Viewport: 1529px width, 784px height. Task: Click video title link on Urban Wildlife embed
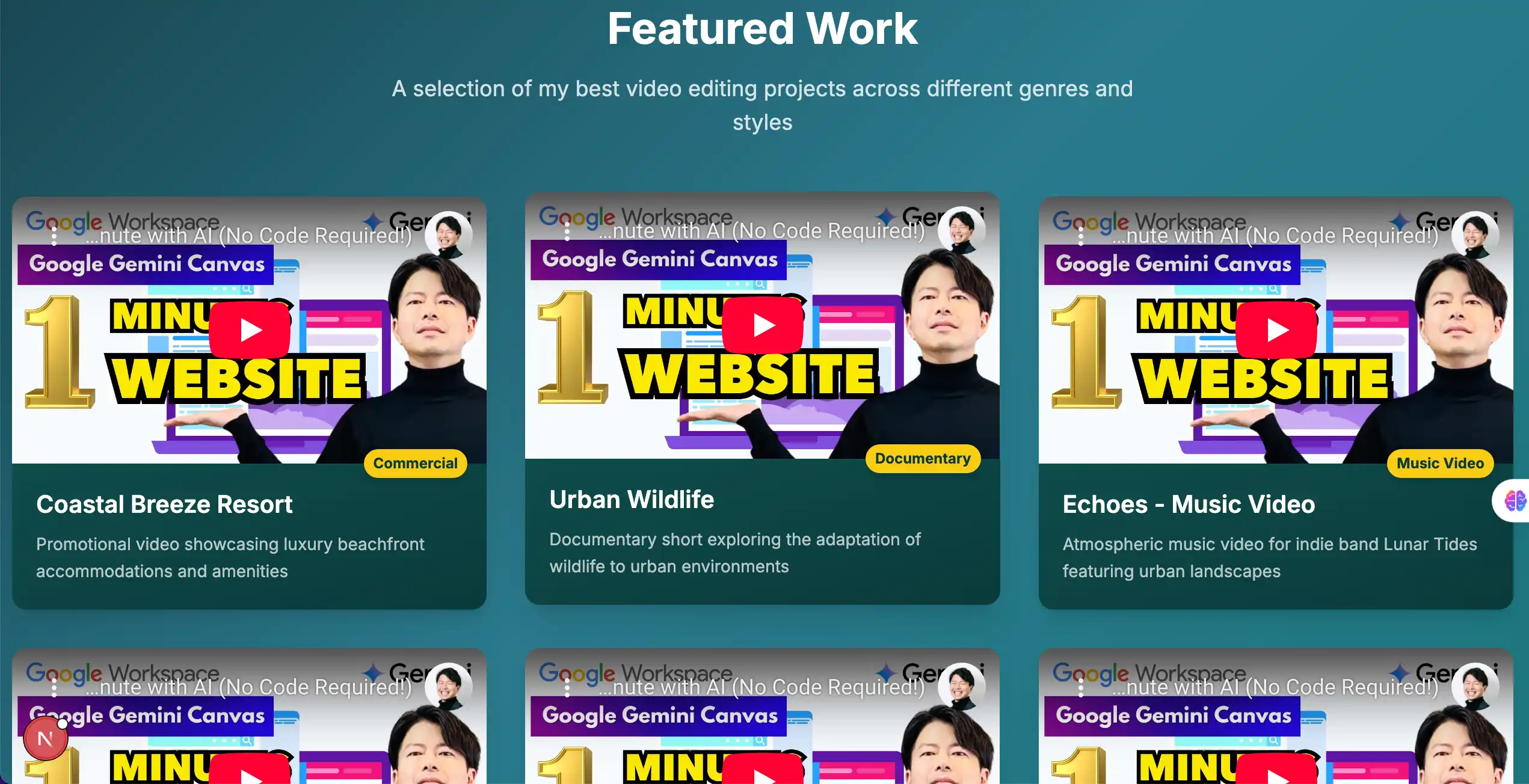tap(761, 231)
